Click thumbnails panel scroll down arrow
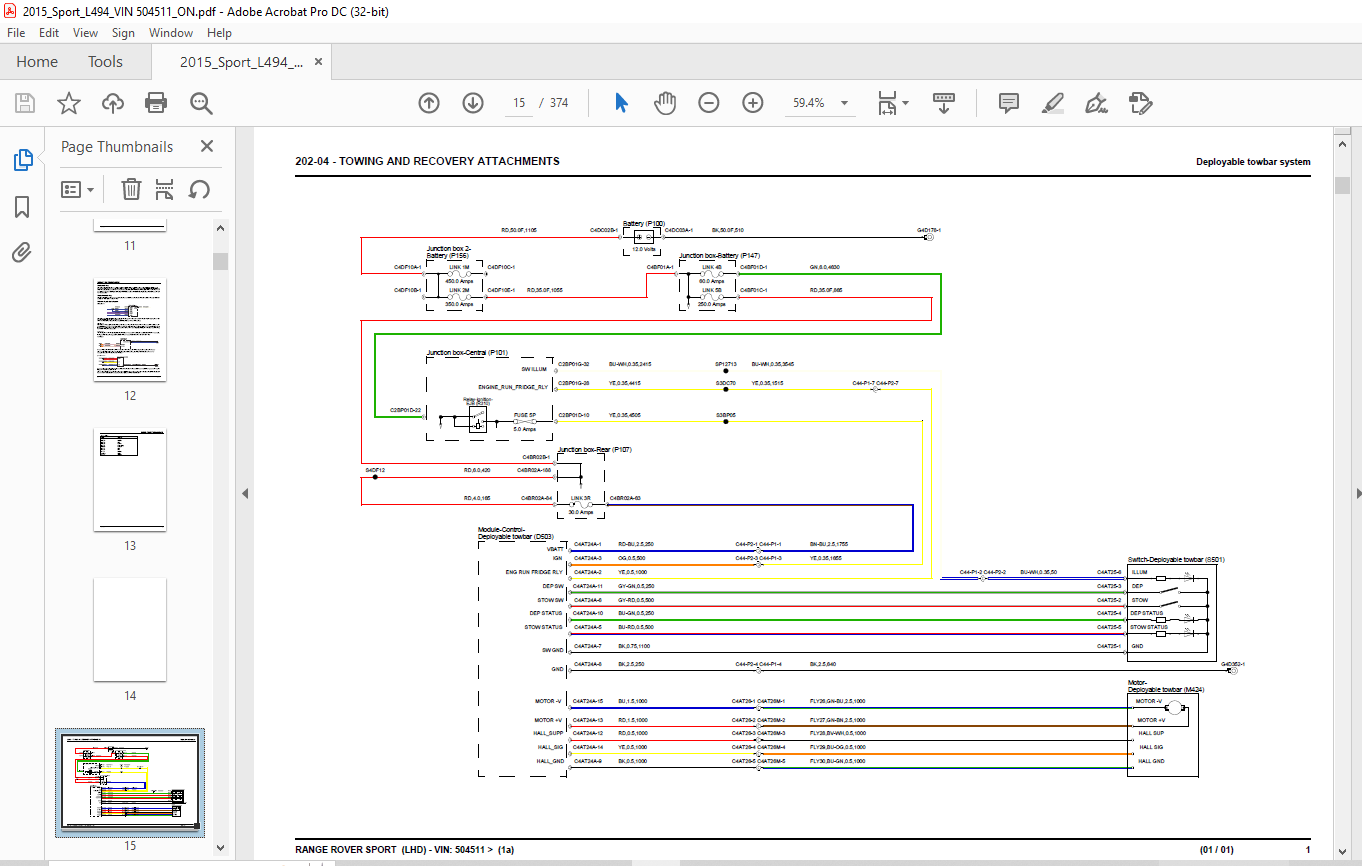 tap(220, 848)
